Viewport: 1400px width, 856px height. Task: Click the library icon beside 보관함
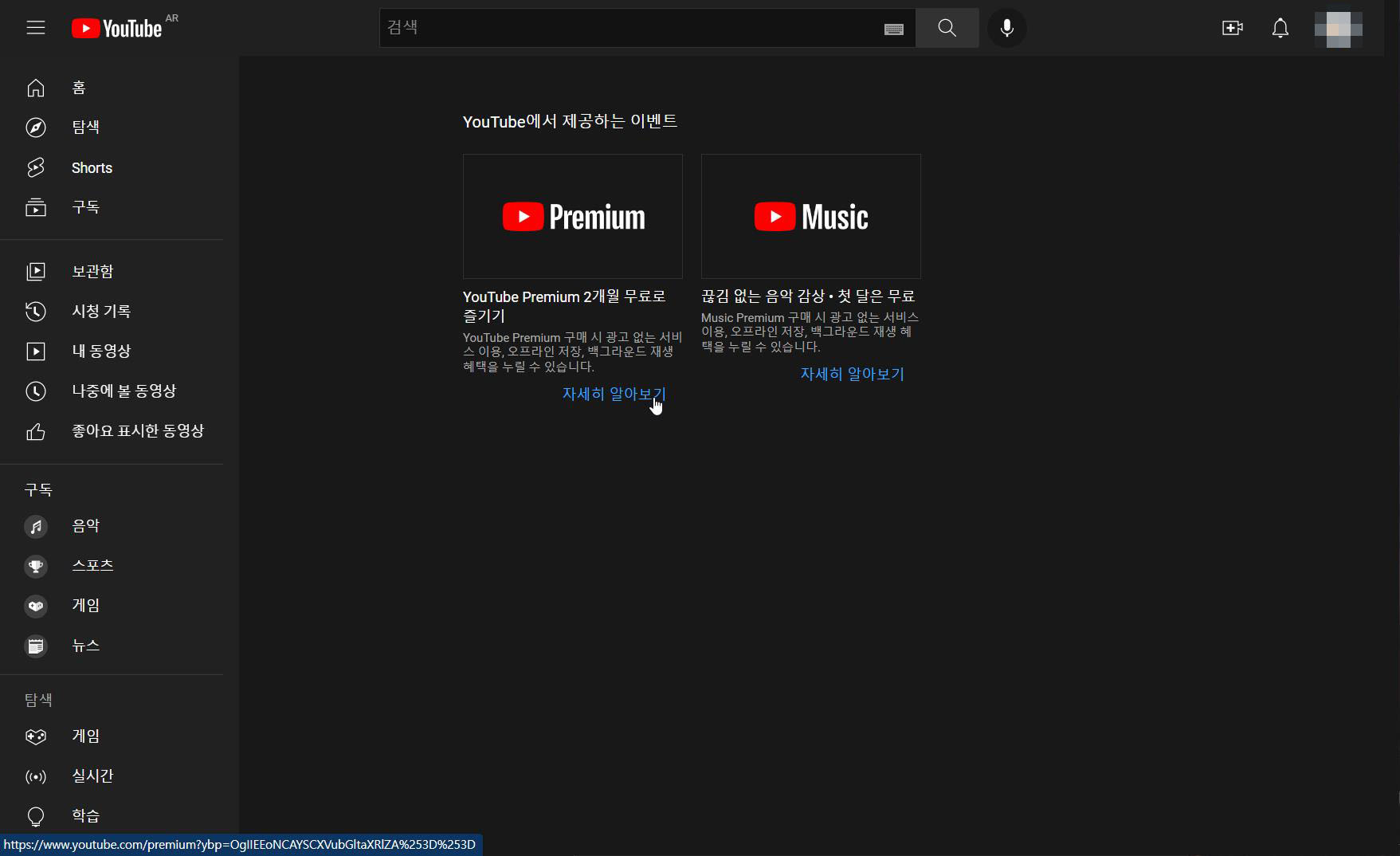click(36, 271)
